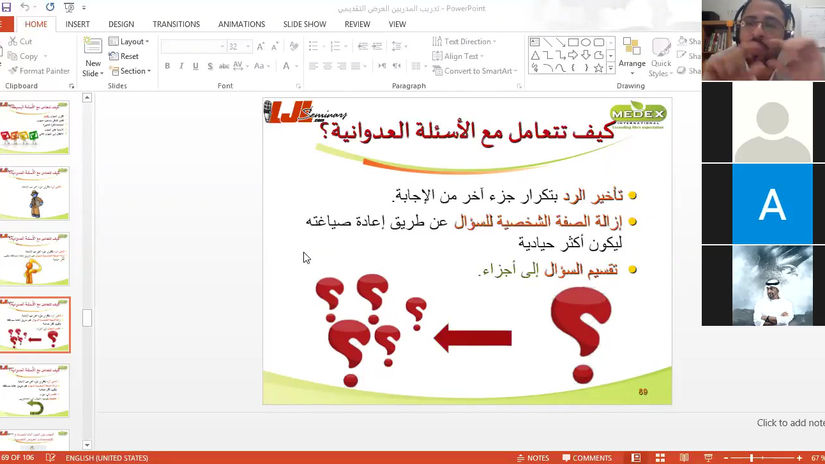Screen dimensions: 825x464
Task: Select slide thumbnail with green return arrow
Action: coord(35,390)
